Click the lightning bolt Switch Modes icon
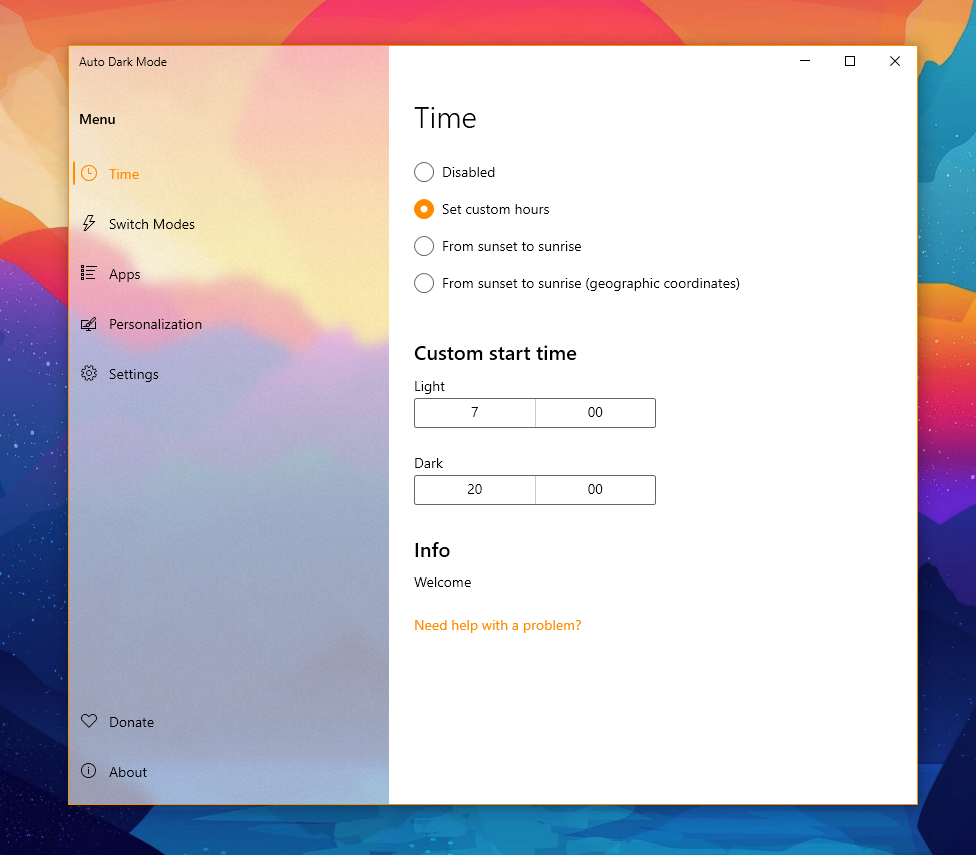Screen dimensions: 976x855 (x=89, y=223)
